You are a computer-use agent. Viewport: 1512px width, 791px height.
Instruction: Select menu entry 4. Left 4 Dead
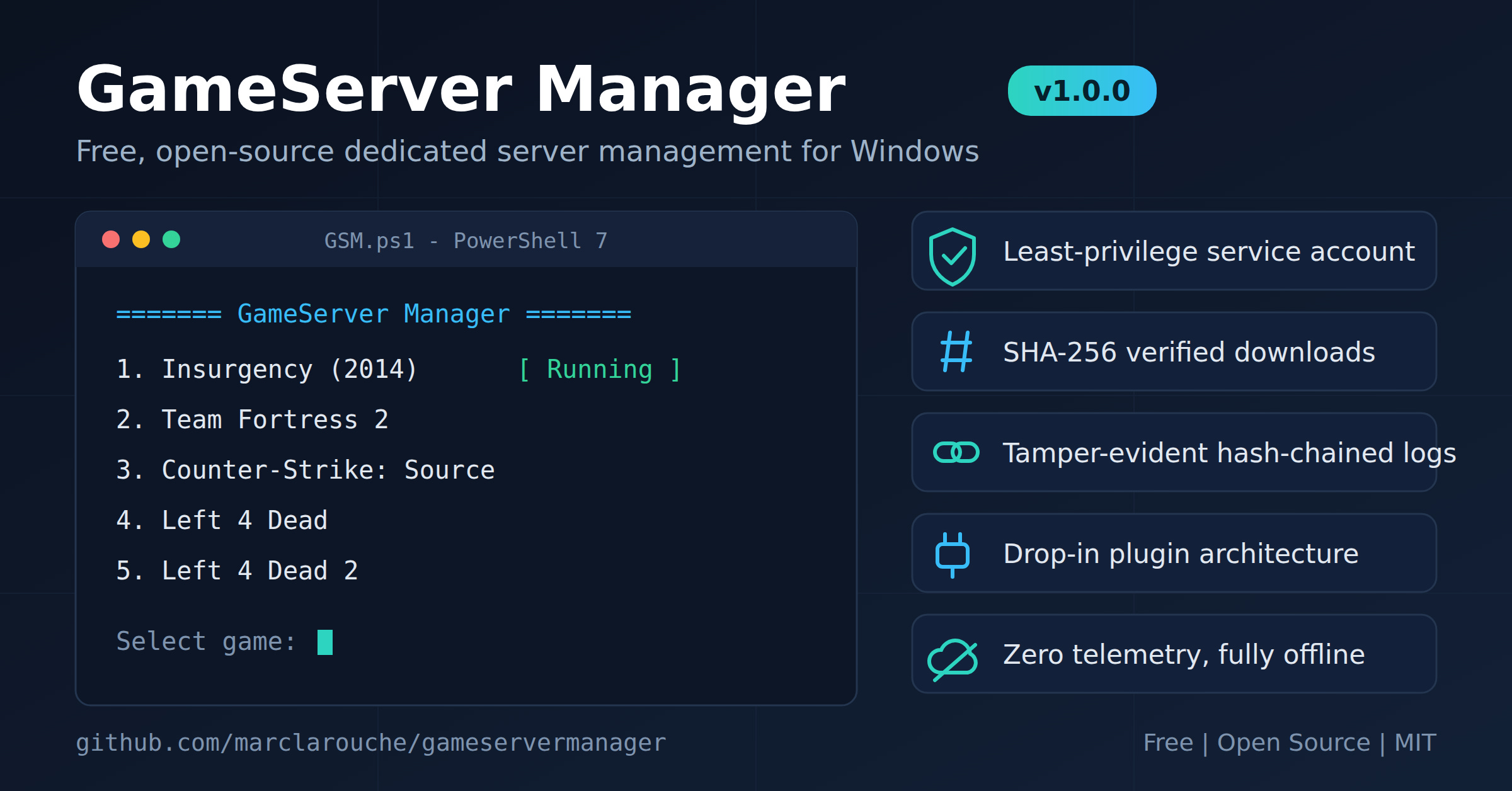[222, 520]
